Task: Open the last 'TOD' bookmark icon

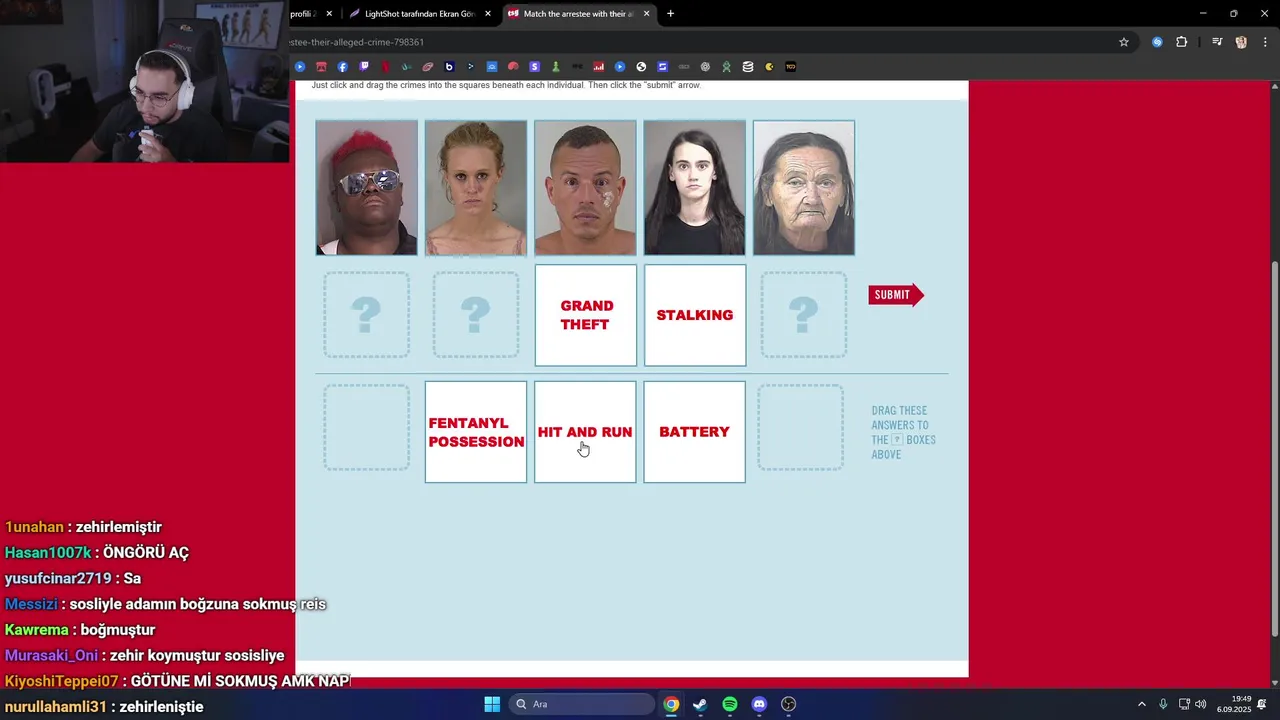Action: 790,67
